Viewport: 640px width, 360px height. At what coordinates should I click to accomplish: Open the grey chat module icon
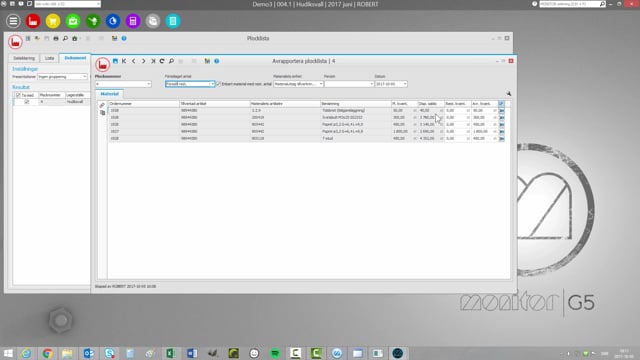[153, 21]
